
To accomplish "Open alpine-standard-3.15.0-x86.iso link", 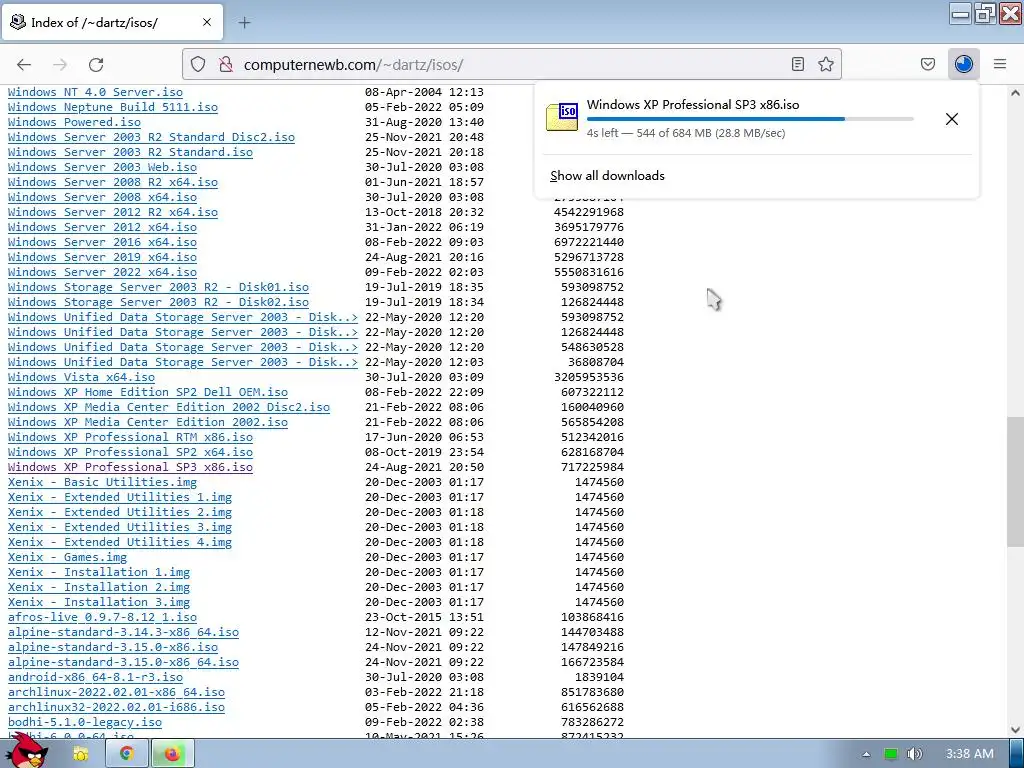I will (113, 648).
